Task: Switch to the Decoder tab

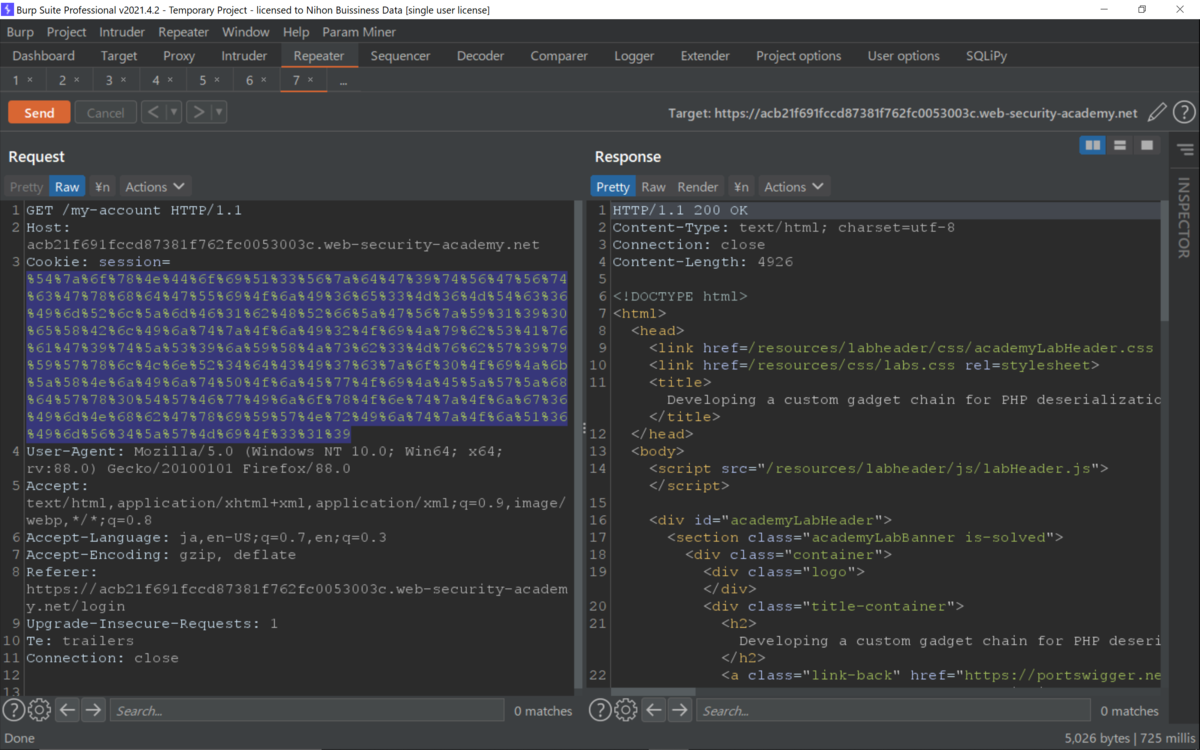Action: pos(480,56)
